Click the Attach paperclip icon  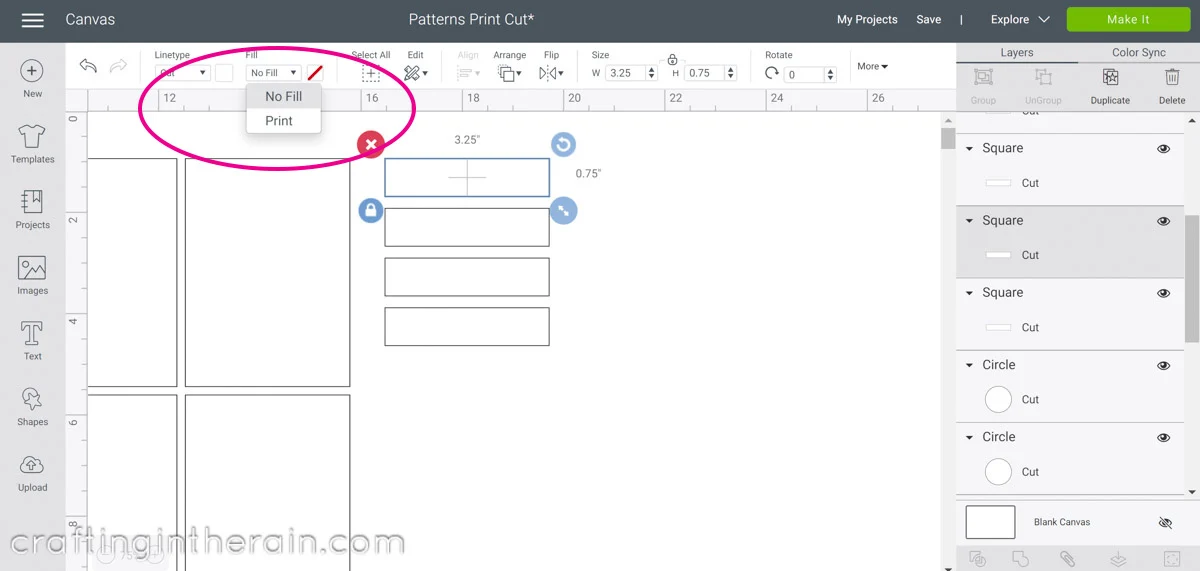(1067, 559)
